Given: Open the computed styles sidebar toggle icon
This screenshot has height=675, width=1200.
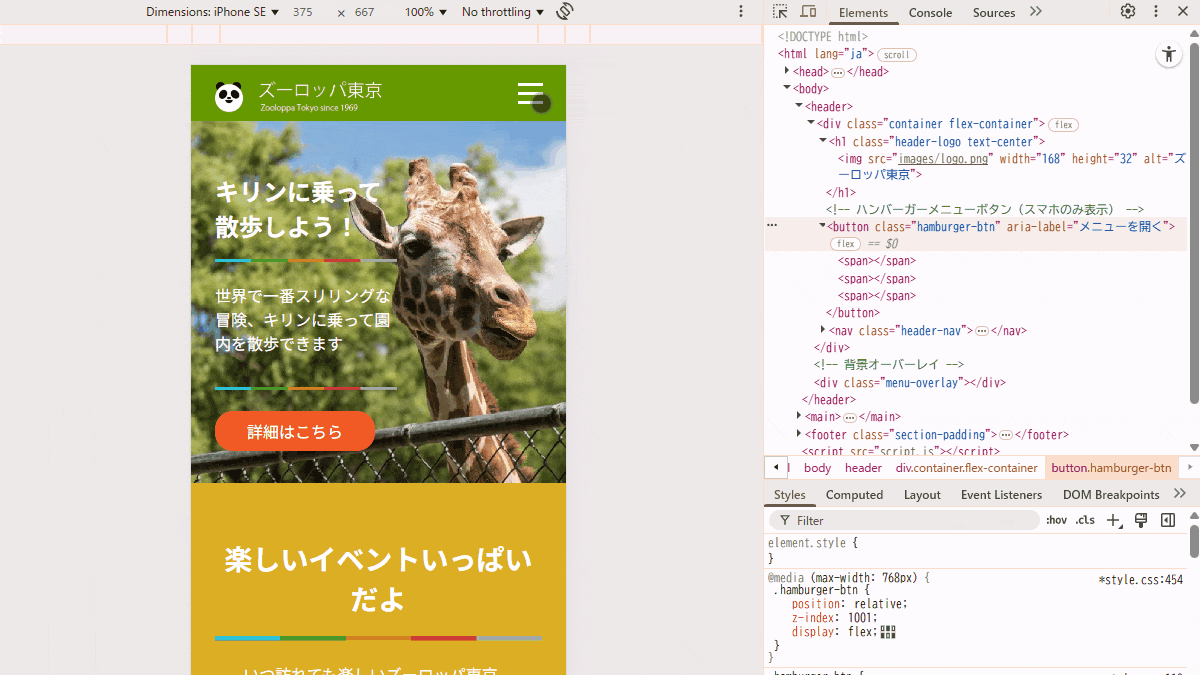Looking at the screenshot, I should [x=1167, y=520].
